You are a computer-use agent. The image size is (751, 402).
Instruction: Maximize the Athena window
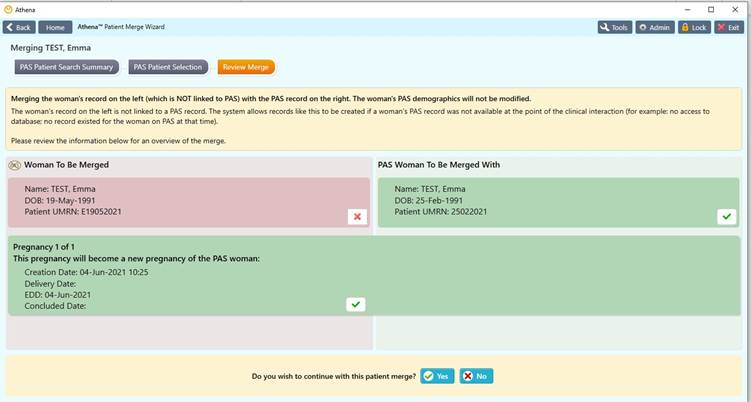tap(711, 10)
